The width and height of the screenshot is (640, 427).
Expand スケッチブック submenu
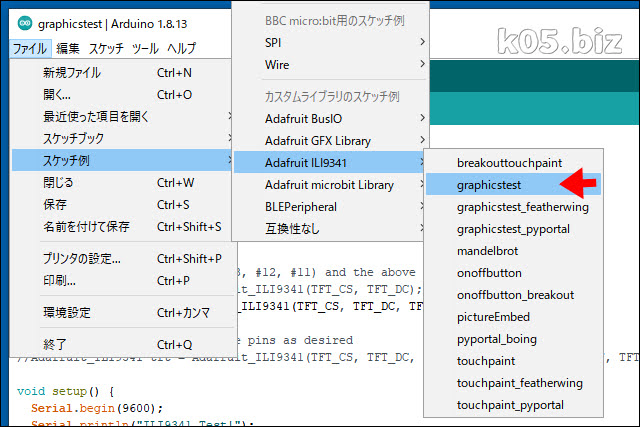click(122, 138)
